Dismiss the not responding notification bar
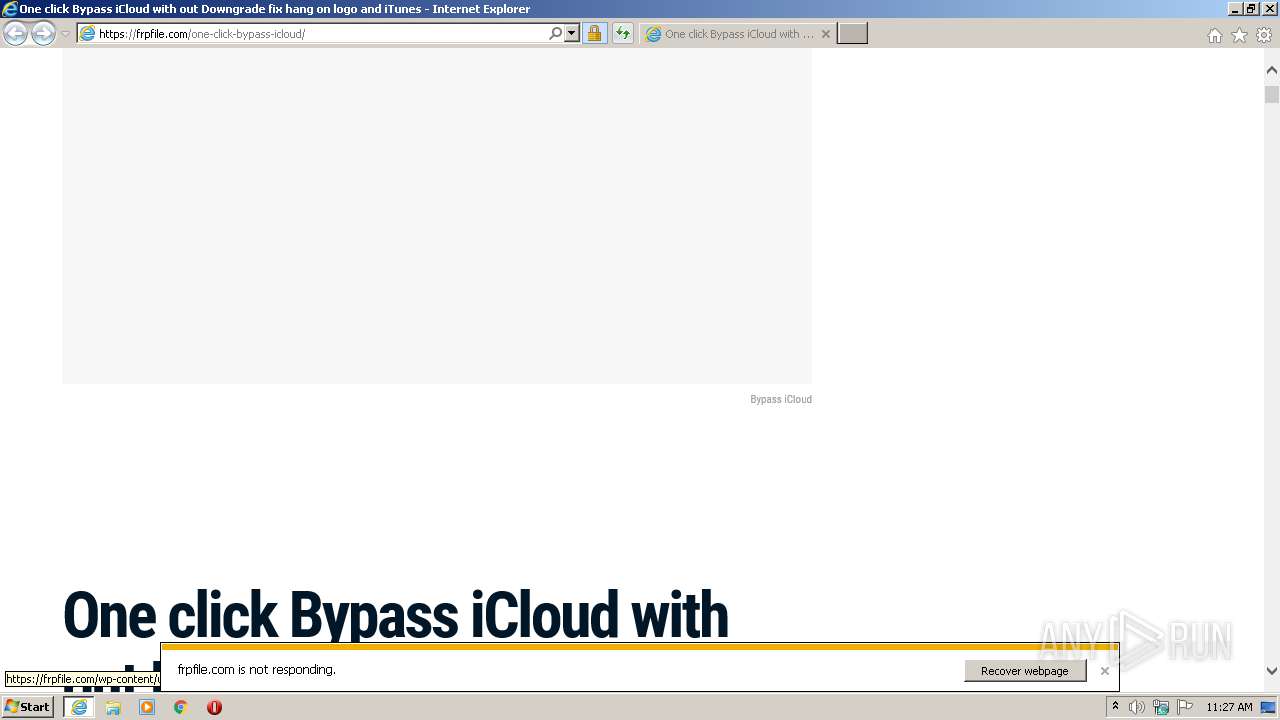Screen dimensions: 1280x720 pos(1104,671)
